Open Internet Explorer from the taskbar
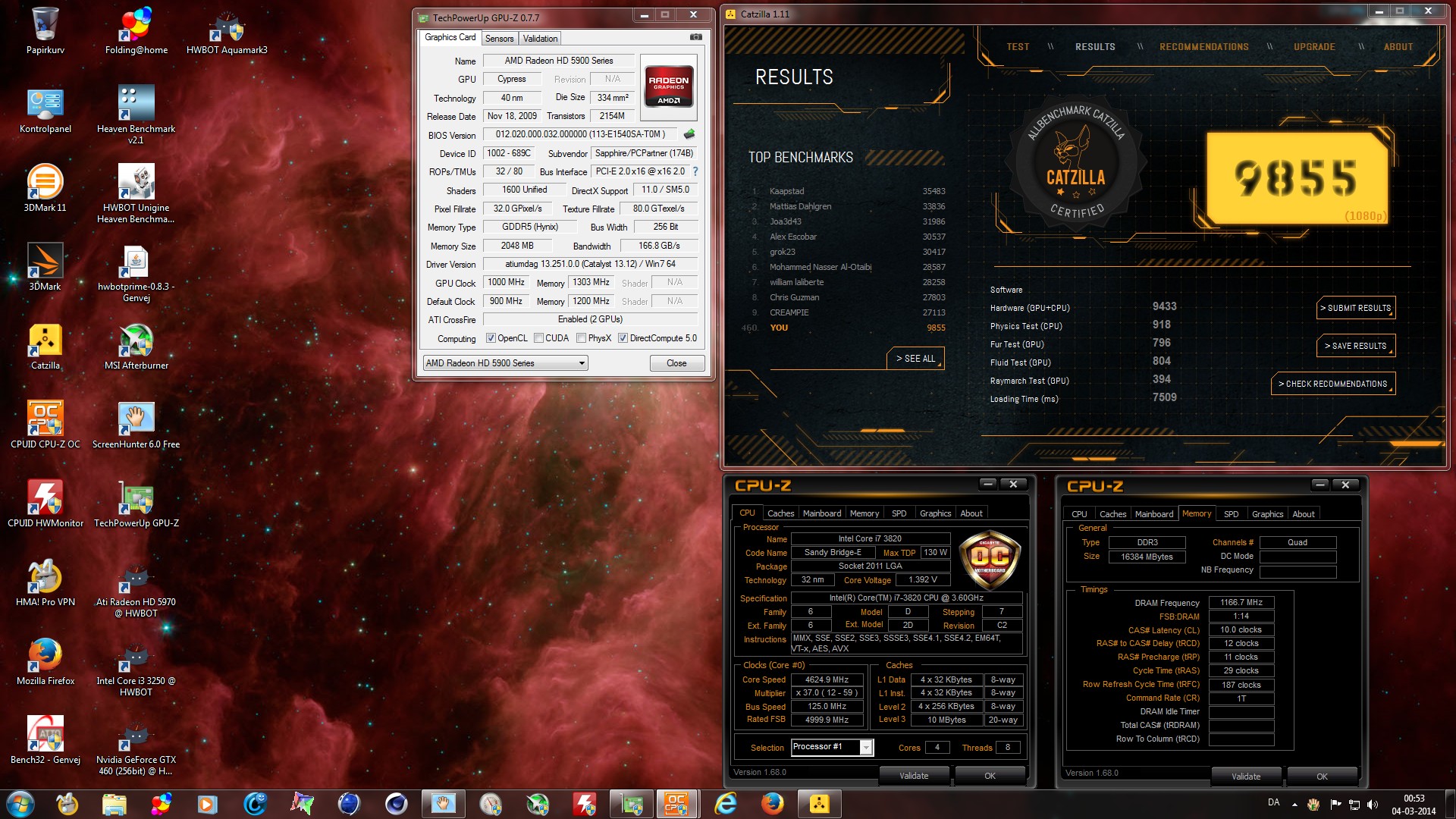This screenshot has width=1456, height=819. coord(726,804)
